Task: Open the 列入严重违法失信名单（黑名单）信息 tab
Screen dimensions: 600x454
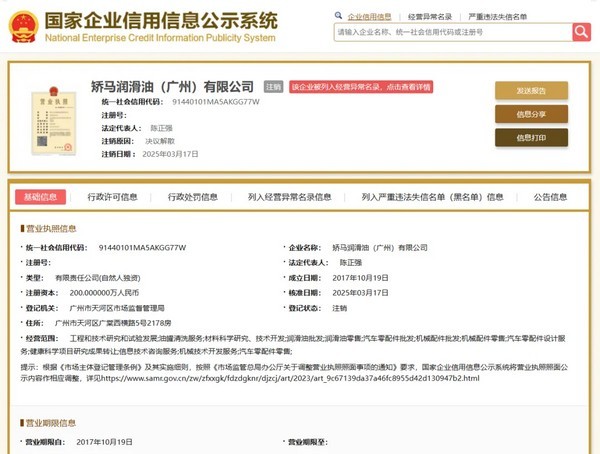Action: pos(432,197)
